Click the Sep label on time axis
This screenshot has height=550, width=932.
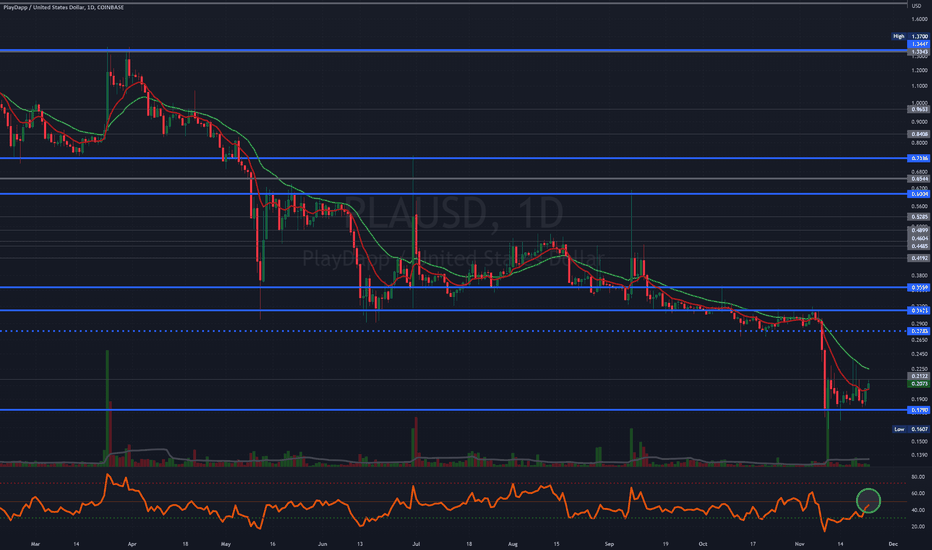pos(609,543)
